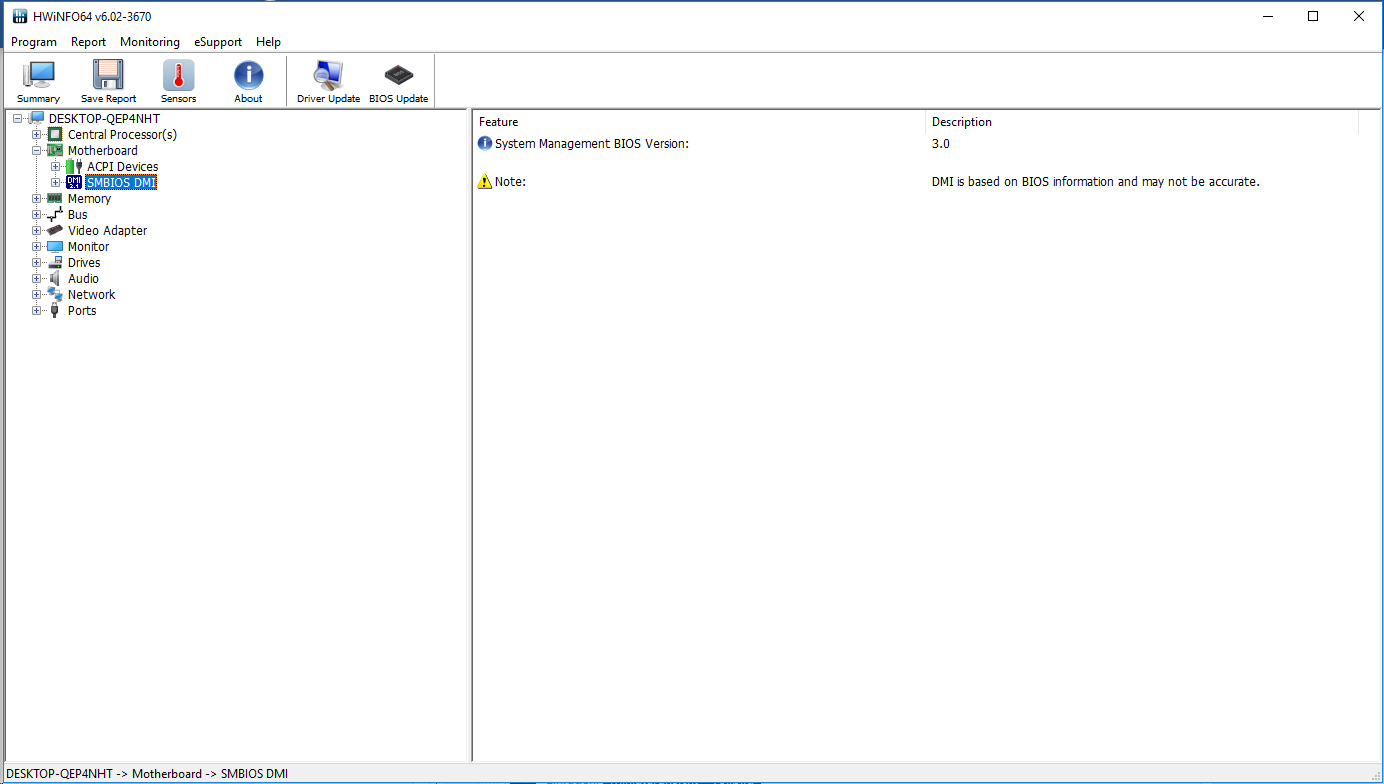The height and width of the screenshot is (784, 1384).
Task: Open the eSupport menu
Action: coord(218,42)
